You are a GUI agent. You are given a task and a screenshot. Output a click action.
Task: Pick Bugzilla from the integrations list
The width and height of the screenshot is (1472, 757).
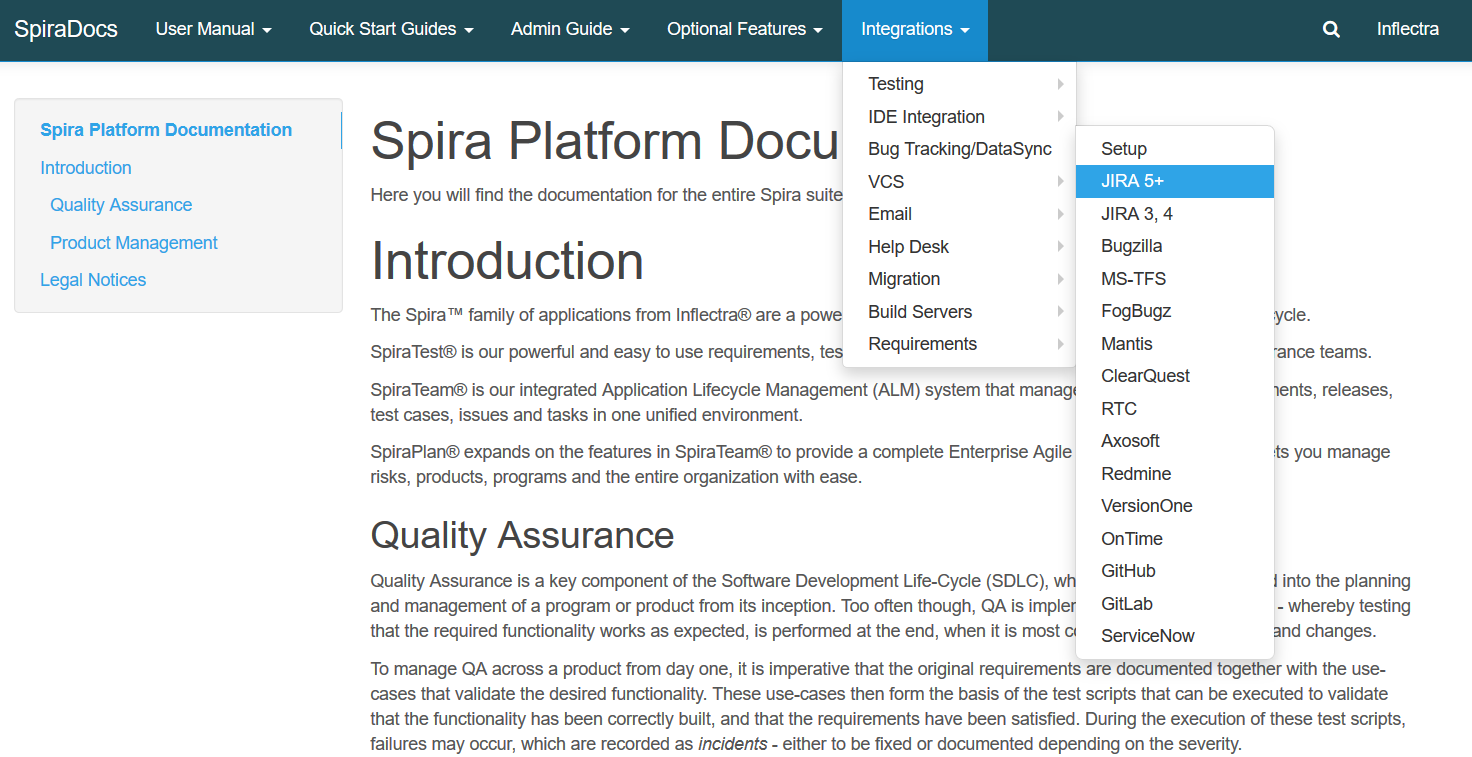pyautogui.click(x=1131, y=246)
